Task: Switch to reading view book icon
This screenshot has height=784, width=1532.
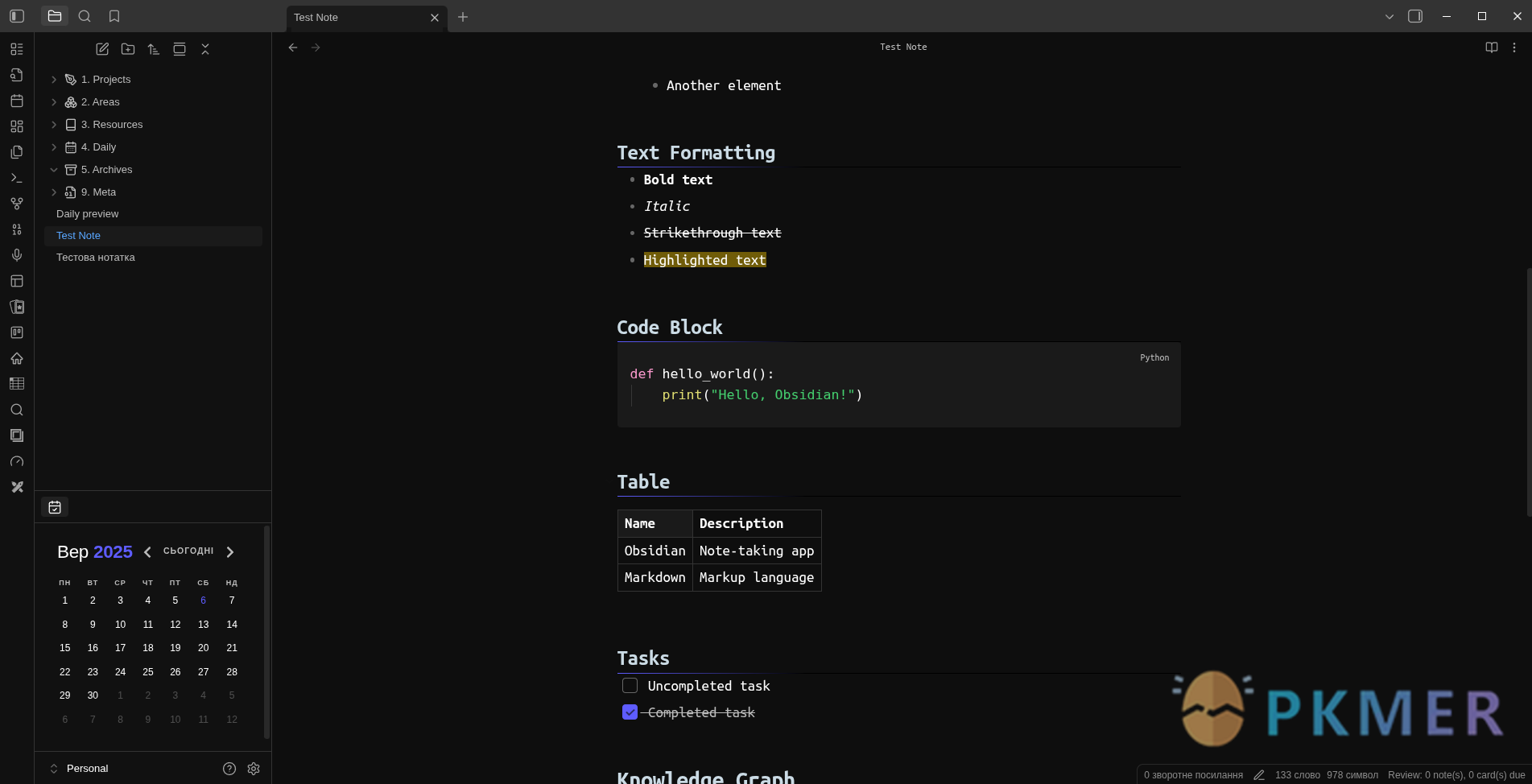Action: [1491, 47]
